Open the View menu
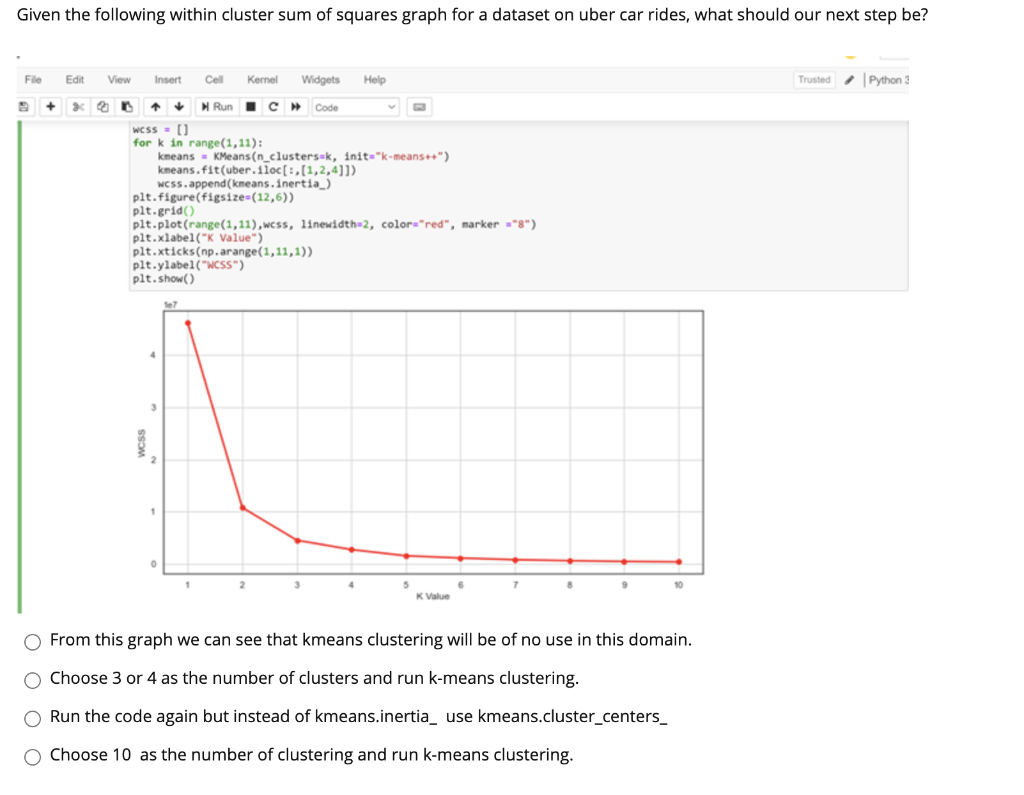 click(x=119, y=80)
